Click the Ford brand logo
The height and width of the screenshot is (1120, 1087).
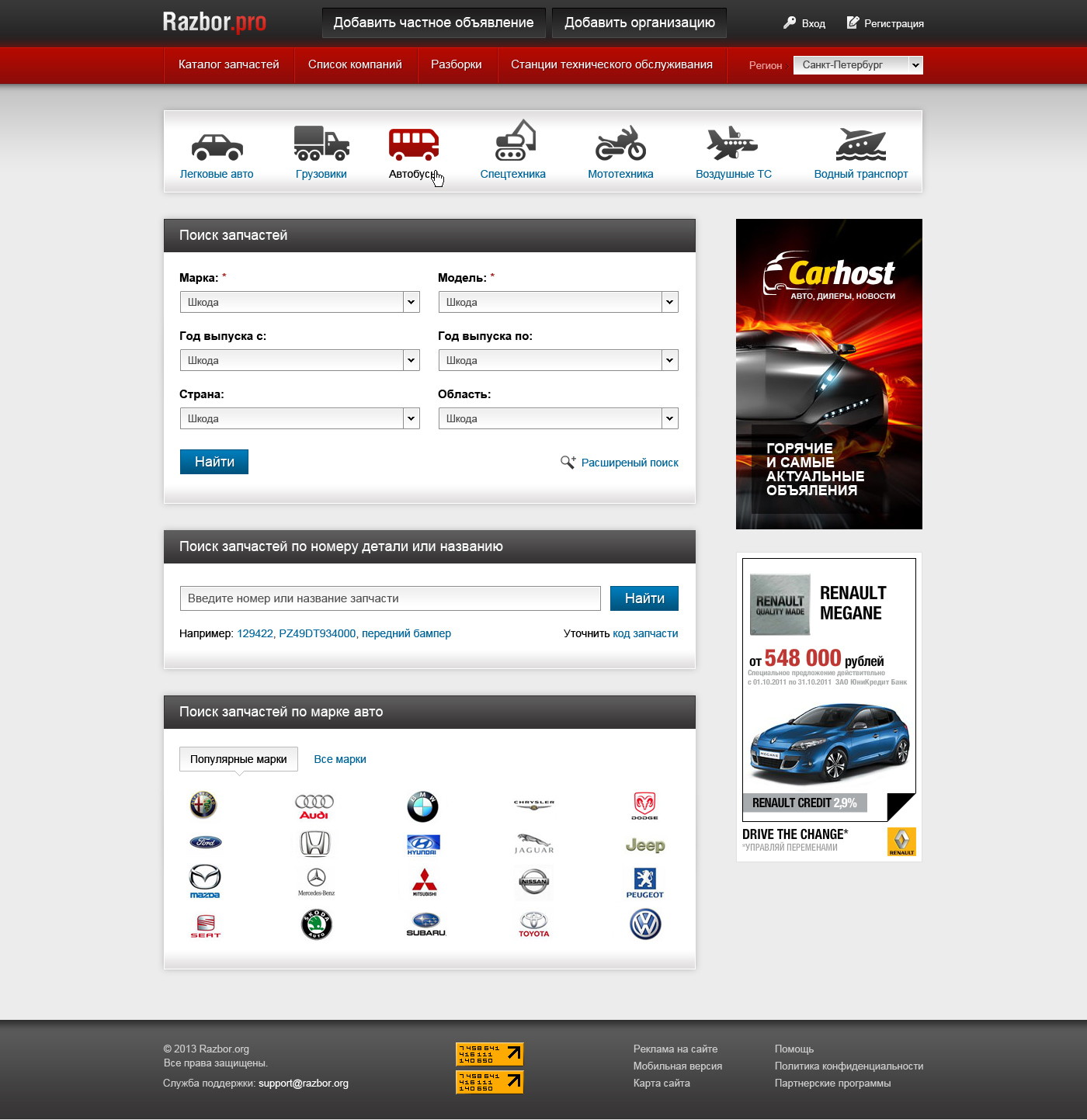pos(206,842)
